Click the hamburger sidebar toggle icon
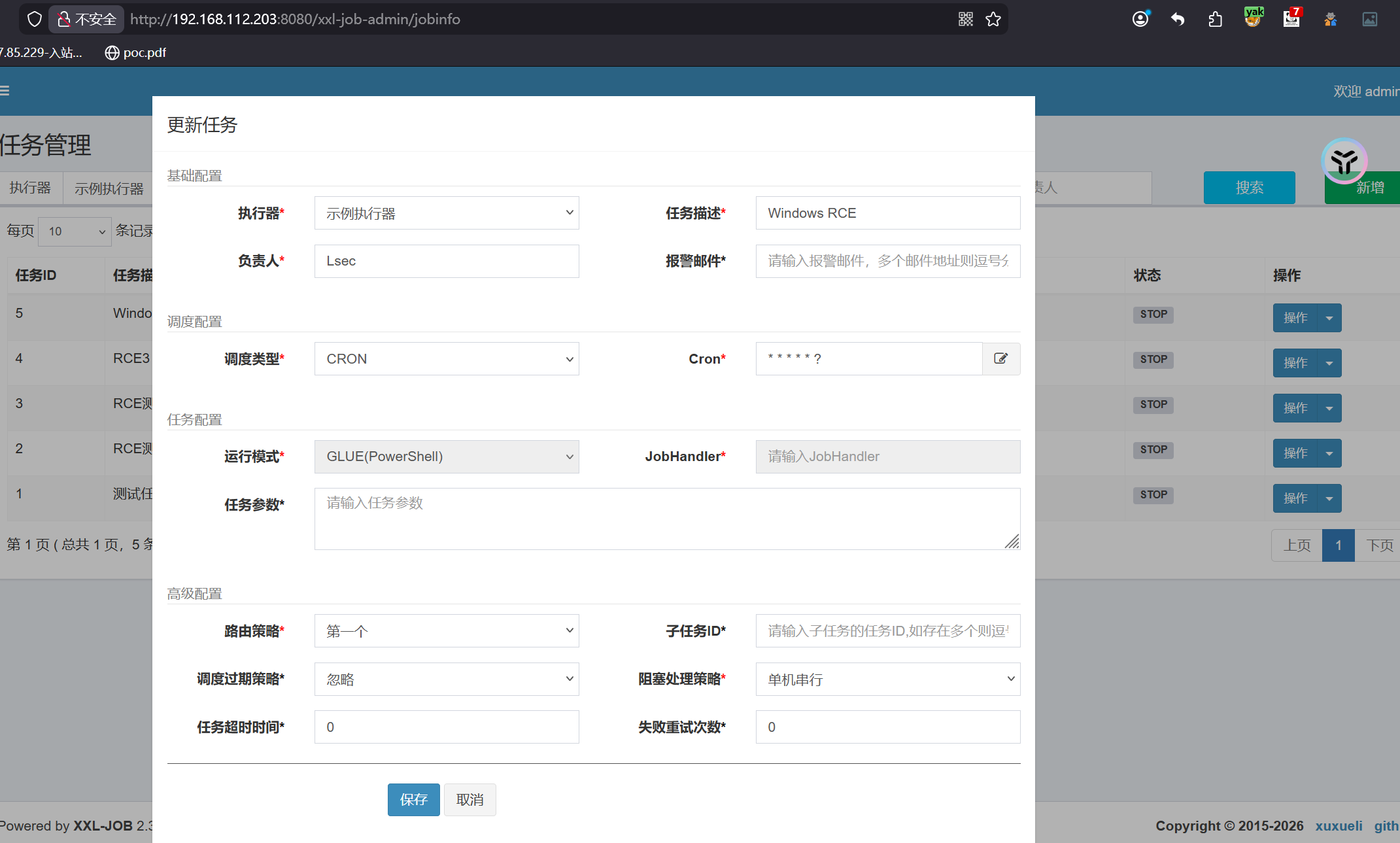Viewport: 1400px width, 843px height. tap(5, 91)
